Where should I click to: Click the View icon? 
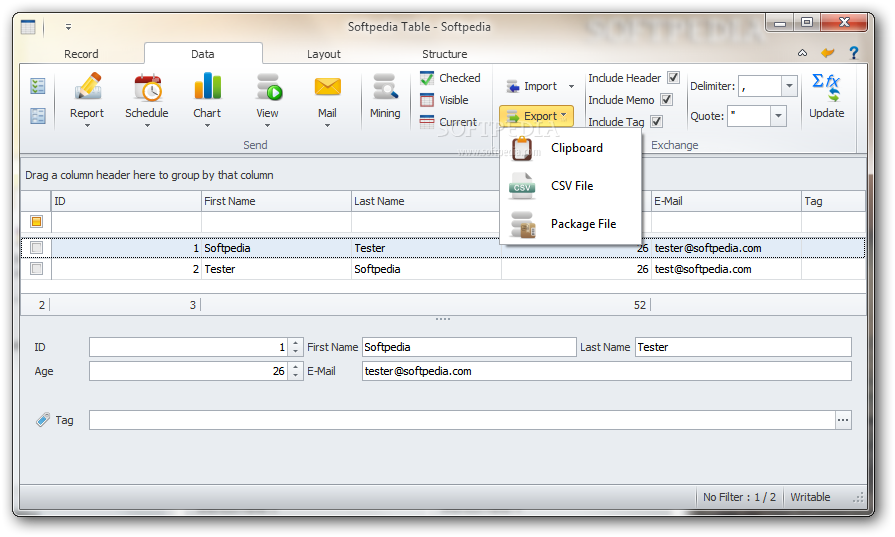coord(267,87)
